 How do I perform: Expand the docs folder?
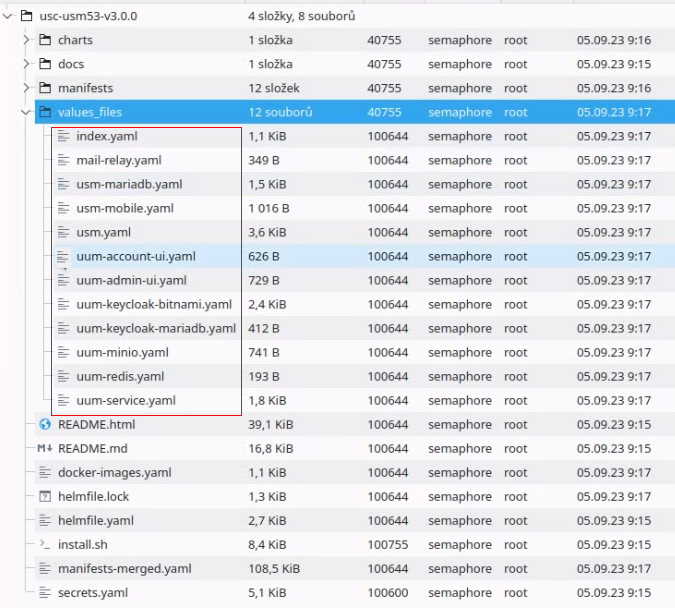(26, 64)
